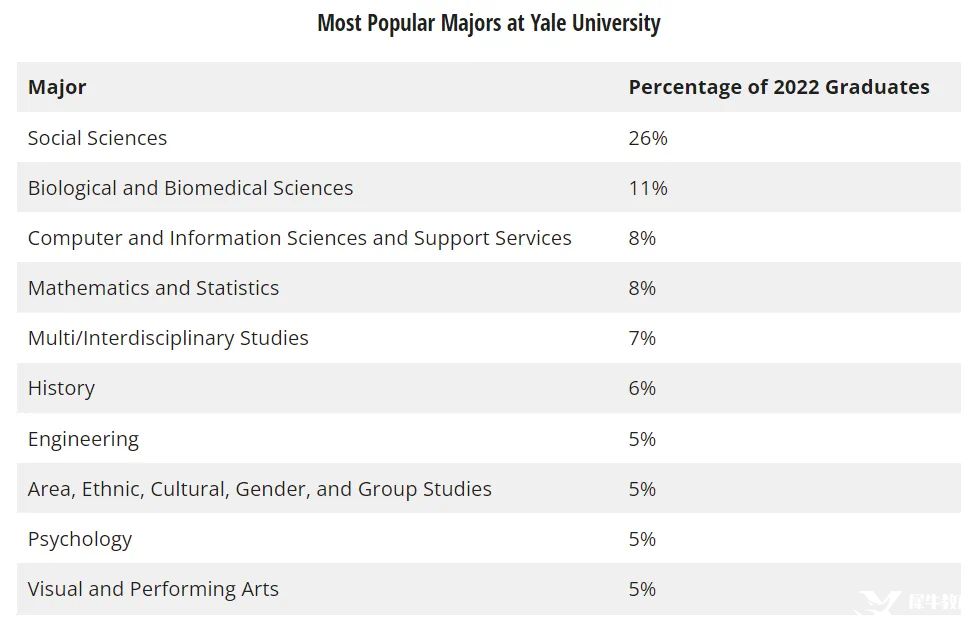
Task: Select the "Percentage of 2022 Graduates" header
Action: click(x=778, y=87)
